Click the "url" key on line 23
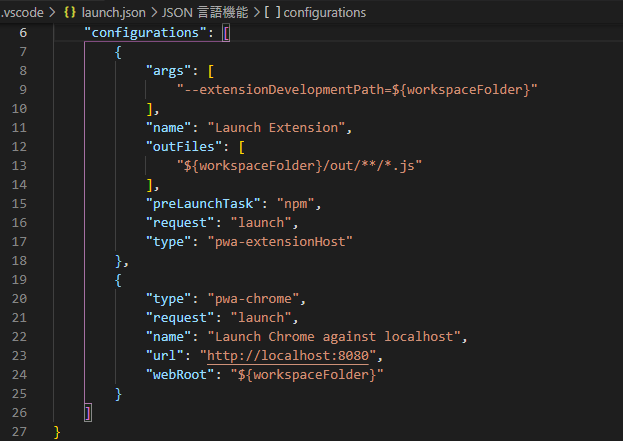 coord(164,356)
